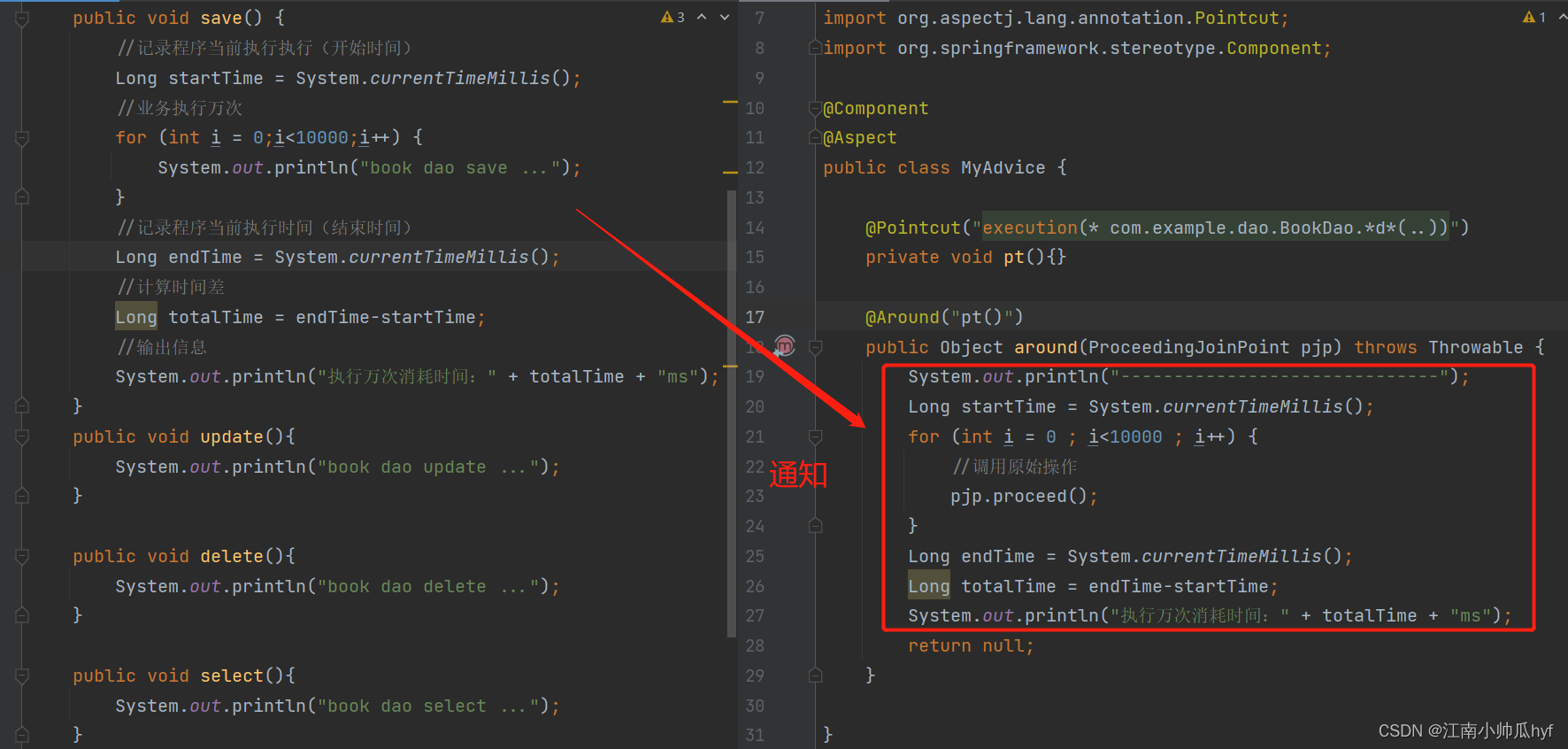Click the pjp.proceed() call
Screen dimensions: 1568x749
1024,496
